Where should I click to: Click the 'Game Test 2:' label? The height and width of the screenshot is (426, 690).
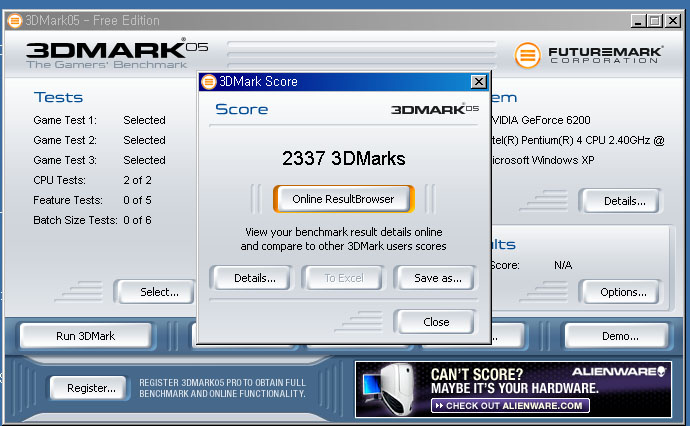pyautogui.click(x=65, y=140)
